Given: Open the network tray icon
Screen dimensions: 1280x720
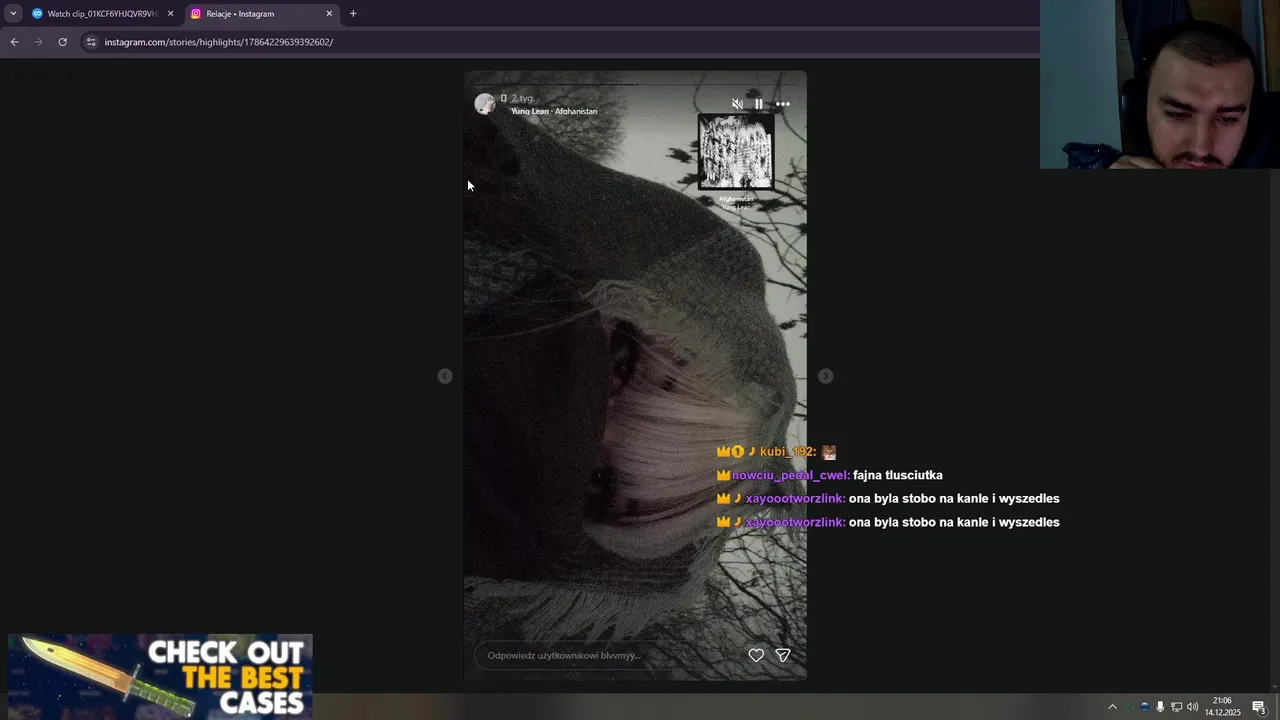Looking at the screenshot, I should [x=1176, y=707].
